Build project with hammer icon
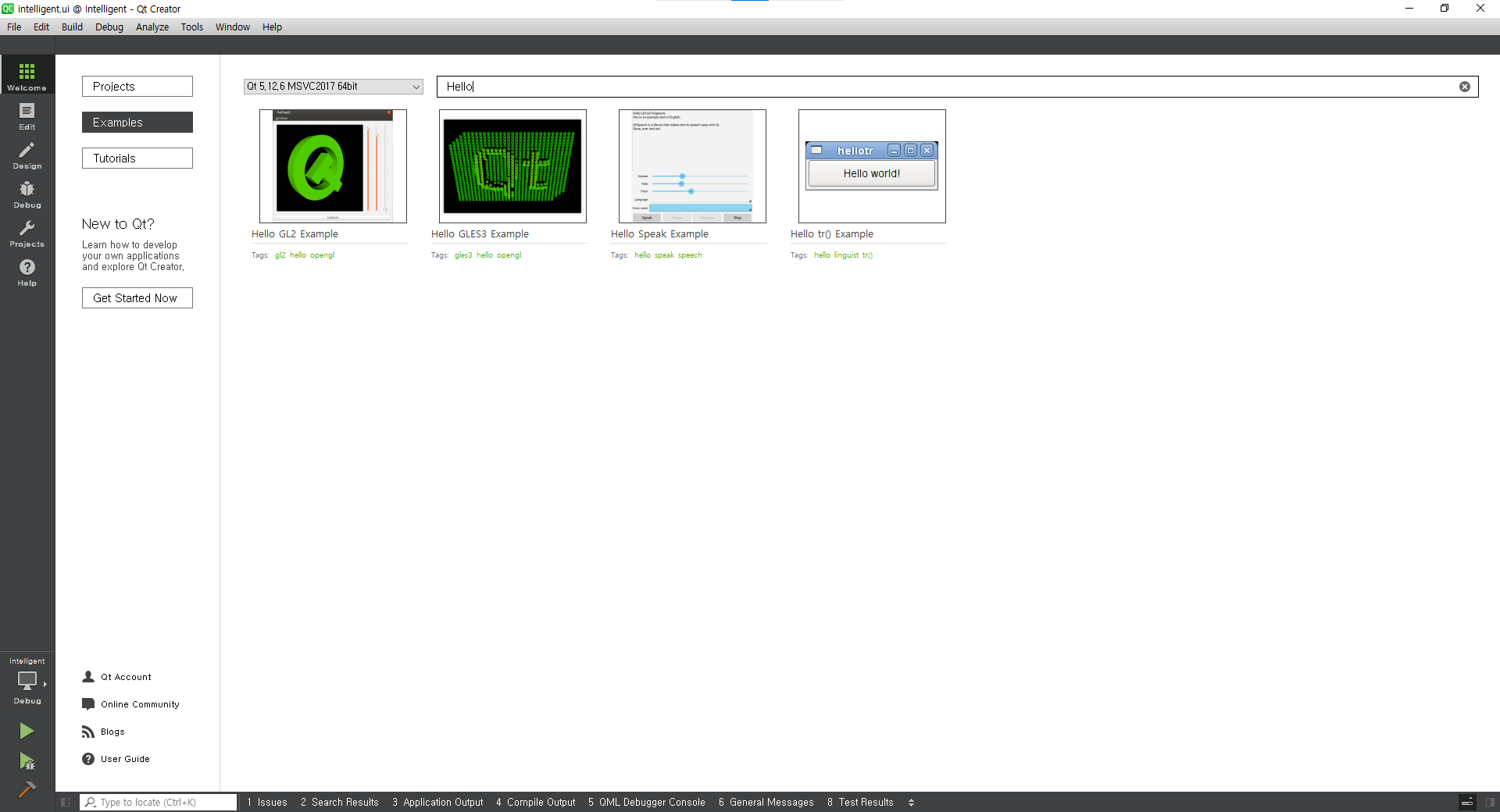The width and height of the screenshot is (1500, 812). click(x=27, y=789)
